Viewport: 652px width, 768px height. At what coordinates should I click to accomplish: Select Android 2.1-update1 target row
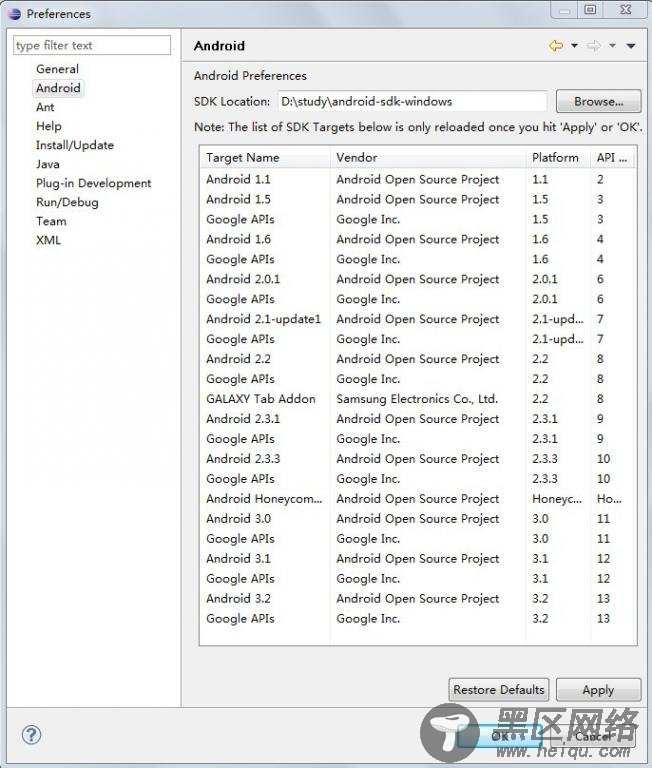pyautogui.click(x=418, y=319)
